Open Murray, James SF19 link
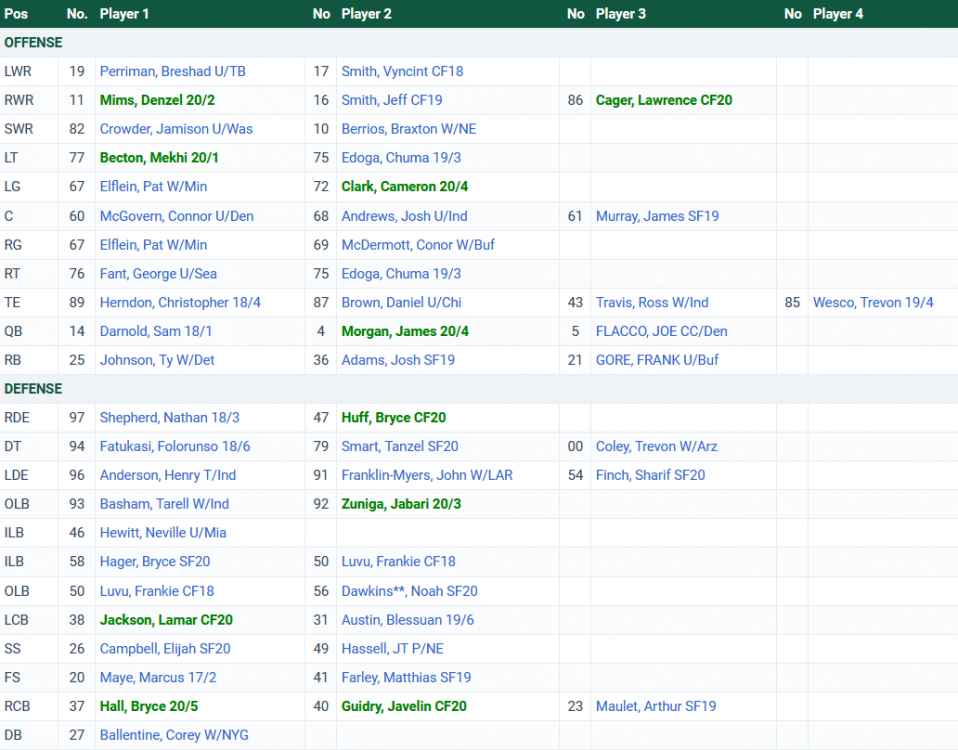958x750 pixels. tap(657, 216)
